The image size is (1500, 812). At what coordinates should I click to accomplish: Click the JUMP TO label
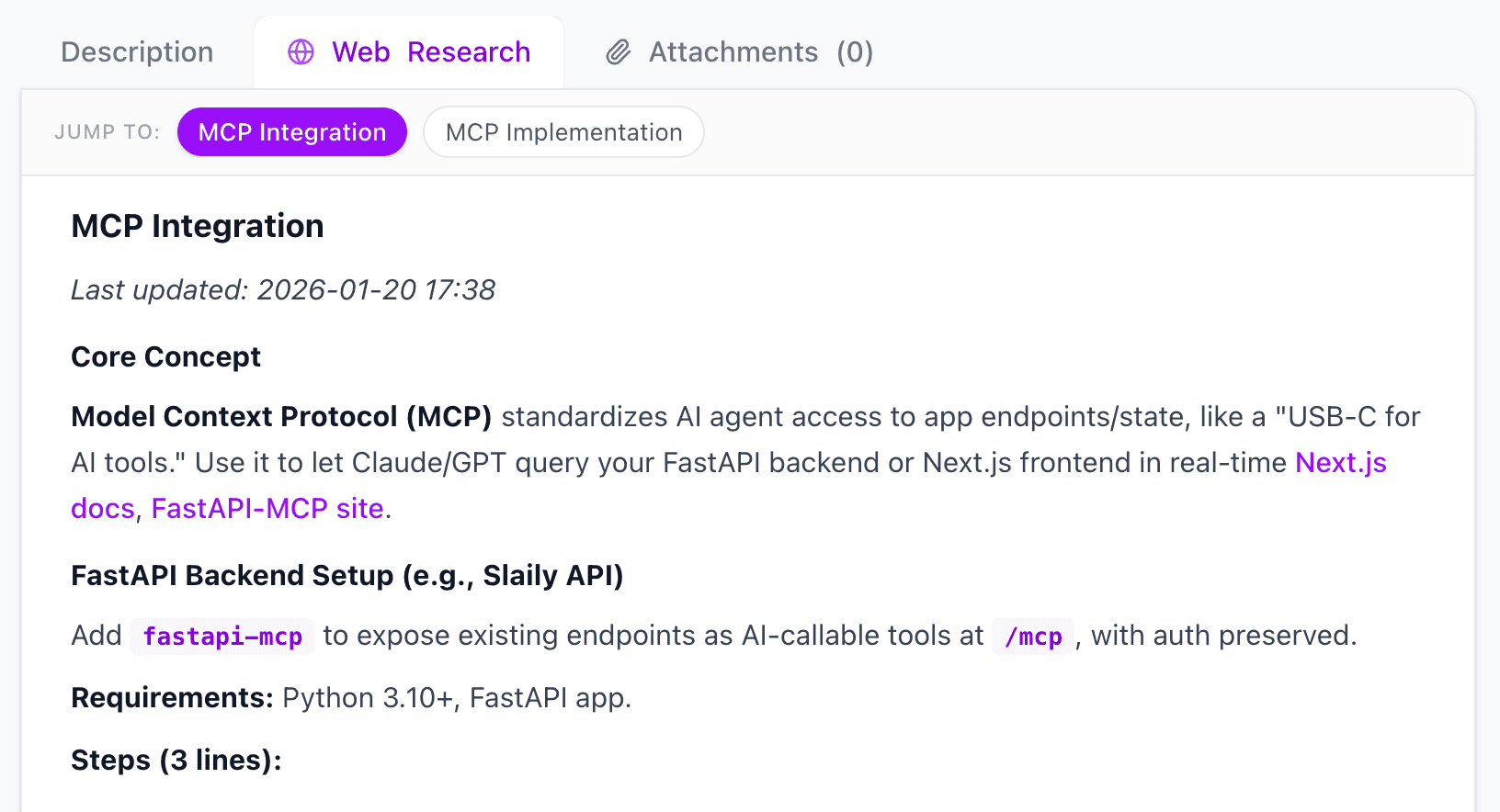tap(107, 132)
